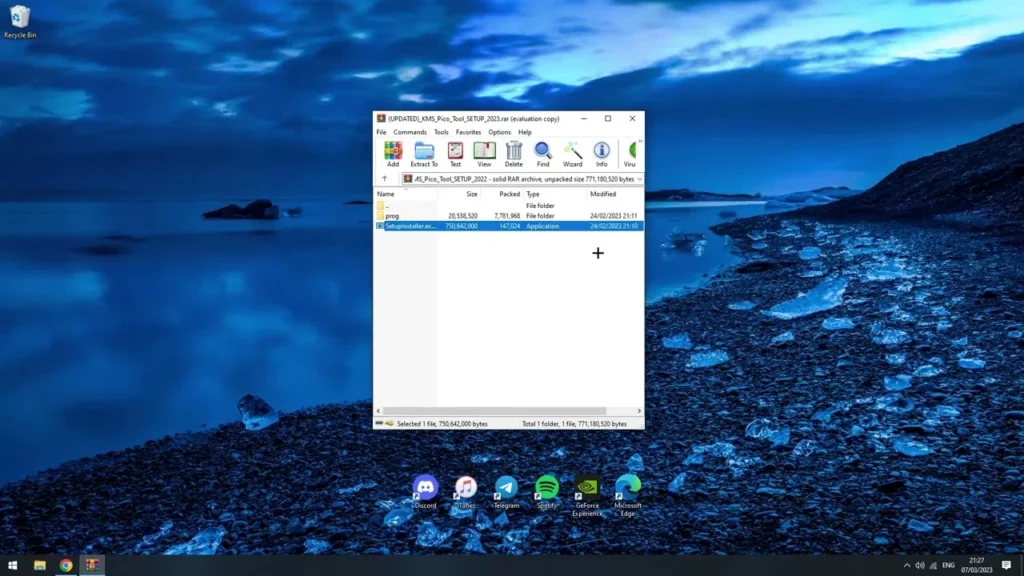Launch the Wizard tool
Screen dimensions: 1024x576
[x=572, y=154]
